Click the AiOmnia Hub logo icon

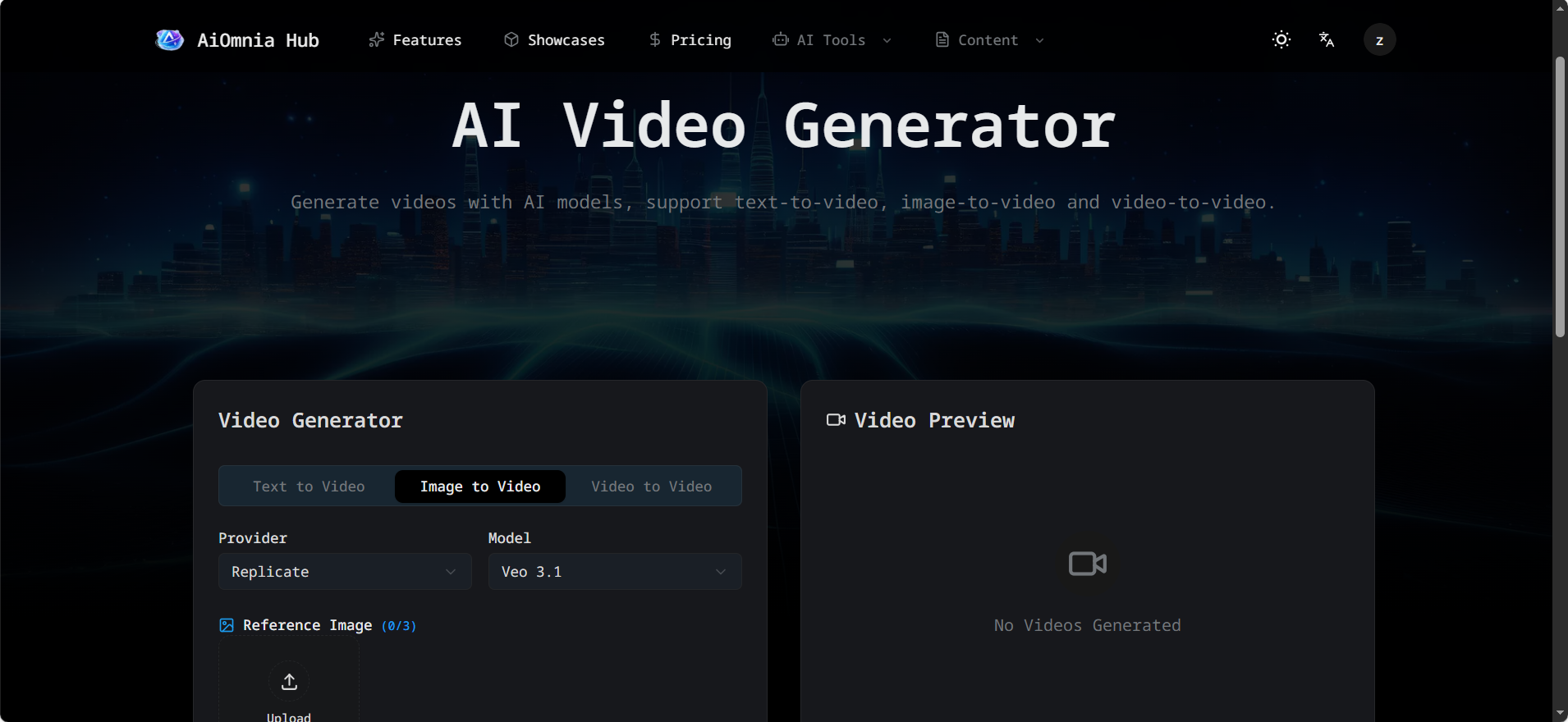click(x=170, y=39)
